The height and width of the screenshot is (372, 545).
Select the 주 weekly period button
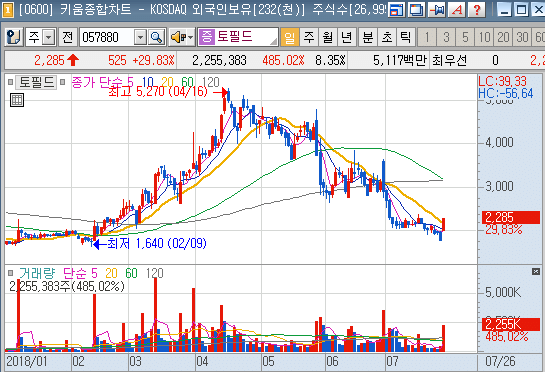309,37
